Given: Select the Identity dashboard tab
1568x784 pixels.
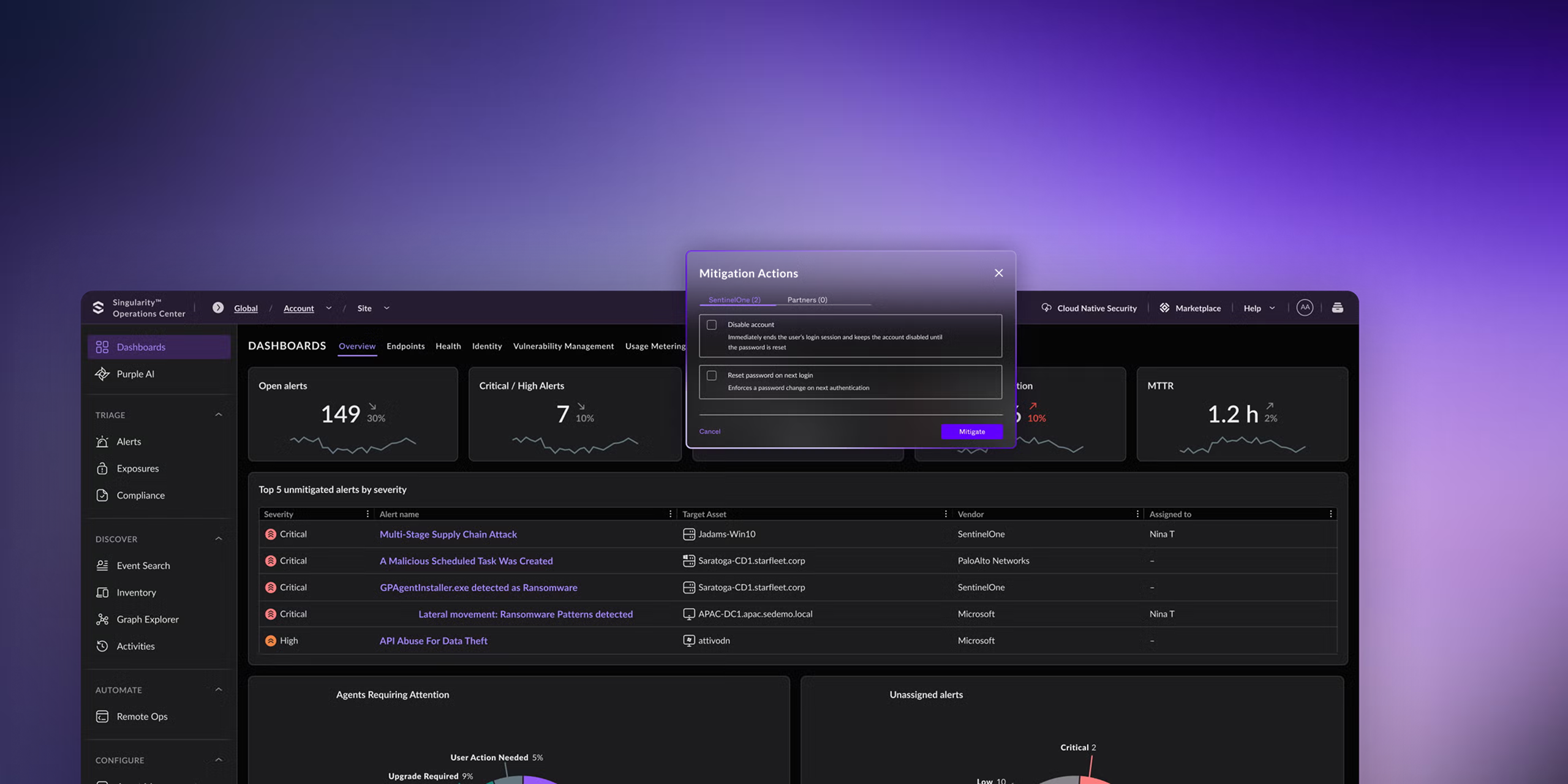Looking at the screenshot, I should [487, 346].
